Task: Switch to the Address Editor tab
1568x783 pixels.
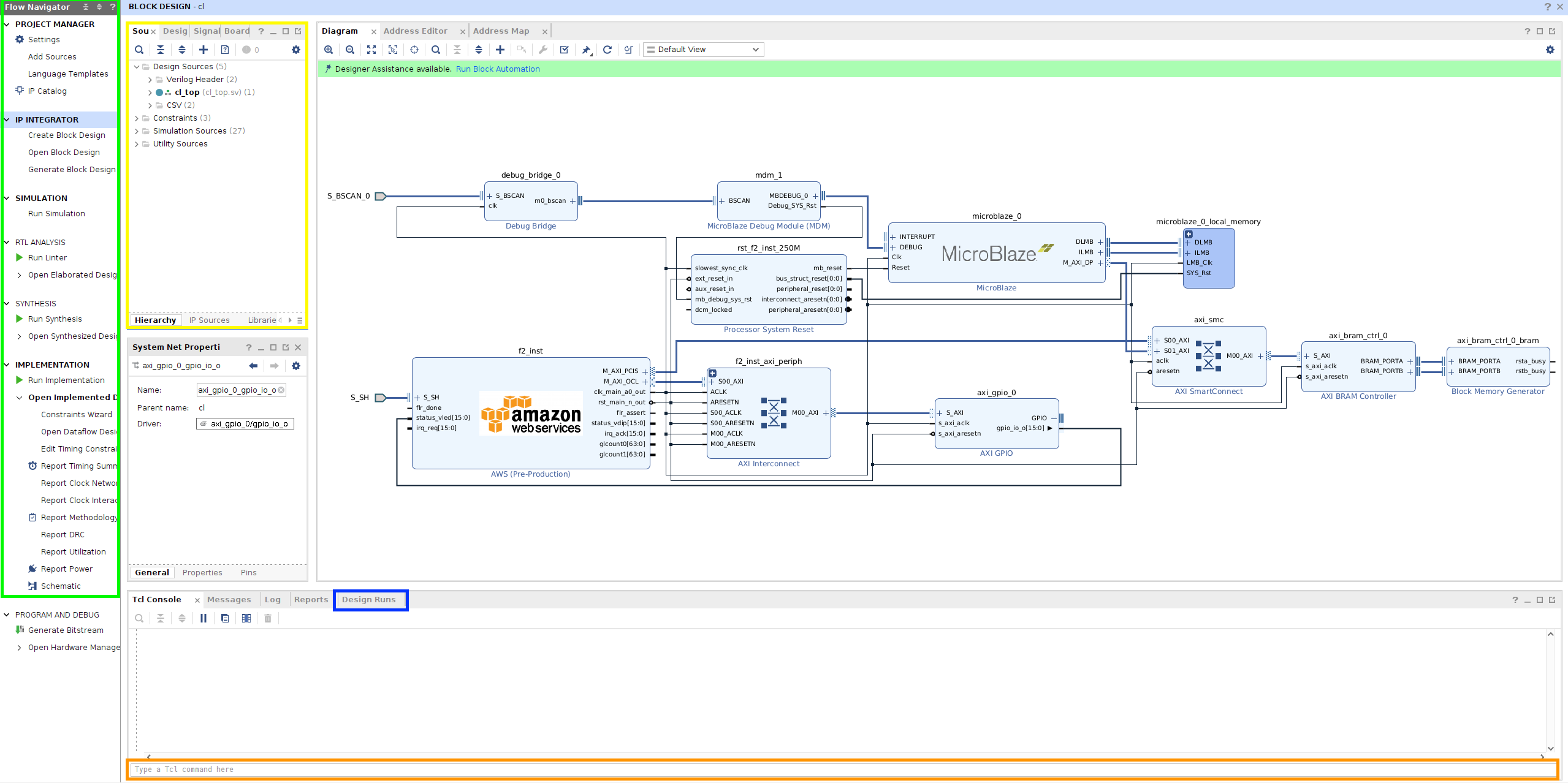Action: pos(415,31)
